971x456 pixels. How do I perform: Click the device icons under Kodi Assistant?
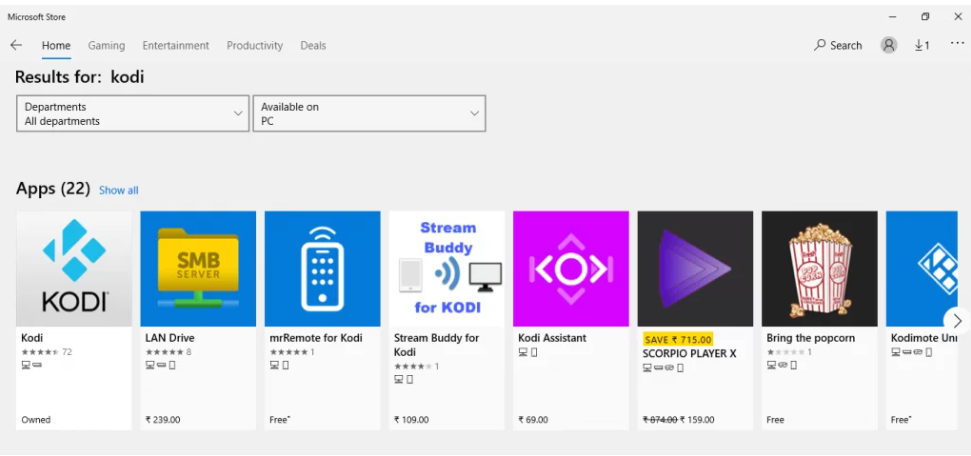pyautogui.click(x=528, y=352)
